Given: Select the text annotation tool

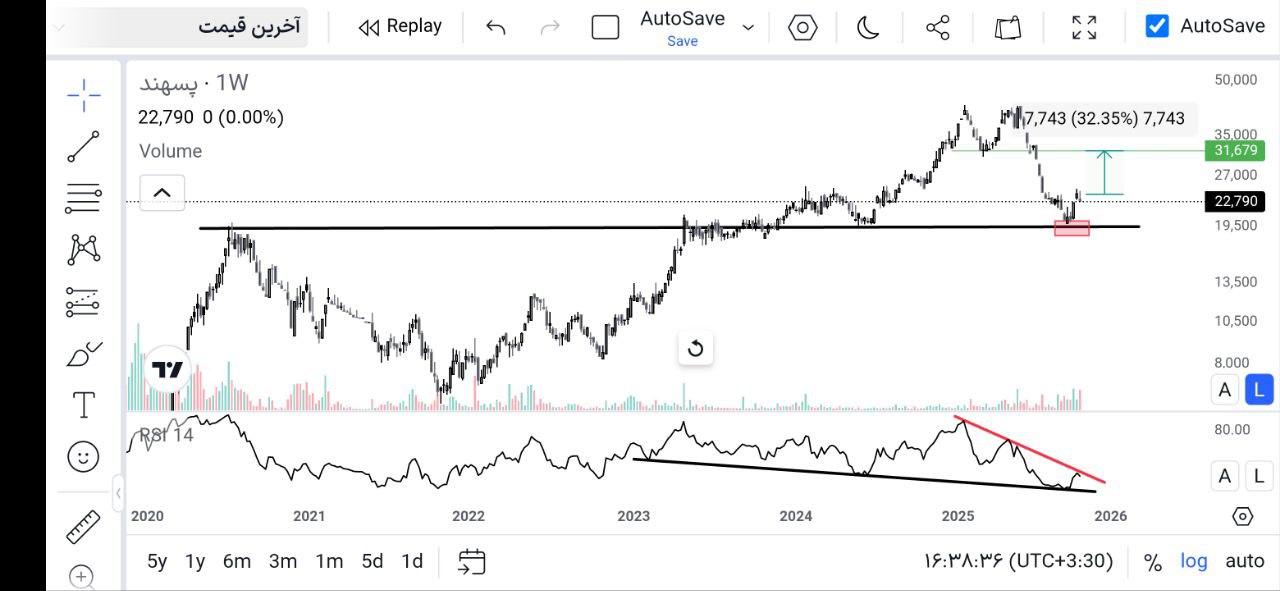Looking at the screenshot, I should click(x=83, y=405).
